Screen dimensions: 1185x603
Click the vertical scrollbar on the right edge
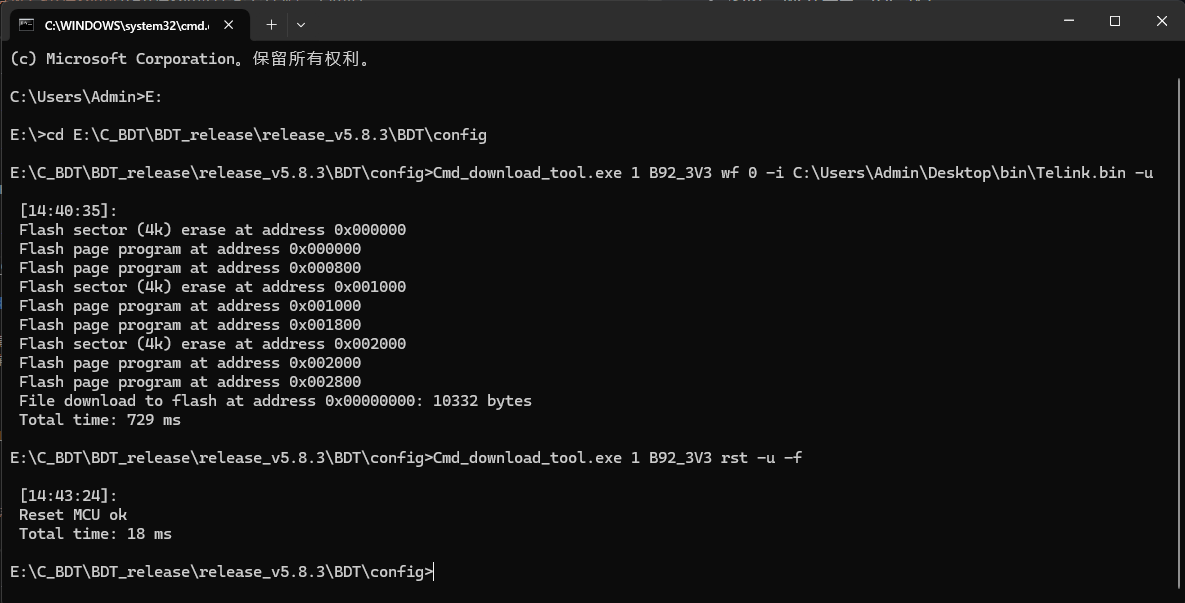[1180, 325]
